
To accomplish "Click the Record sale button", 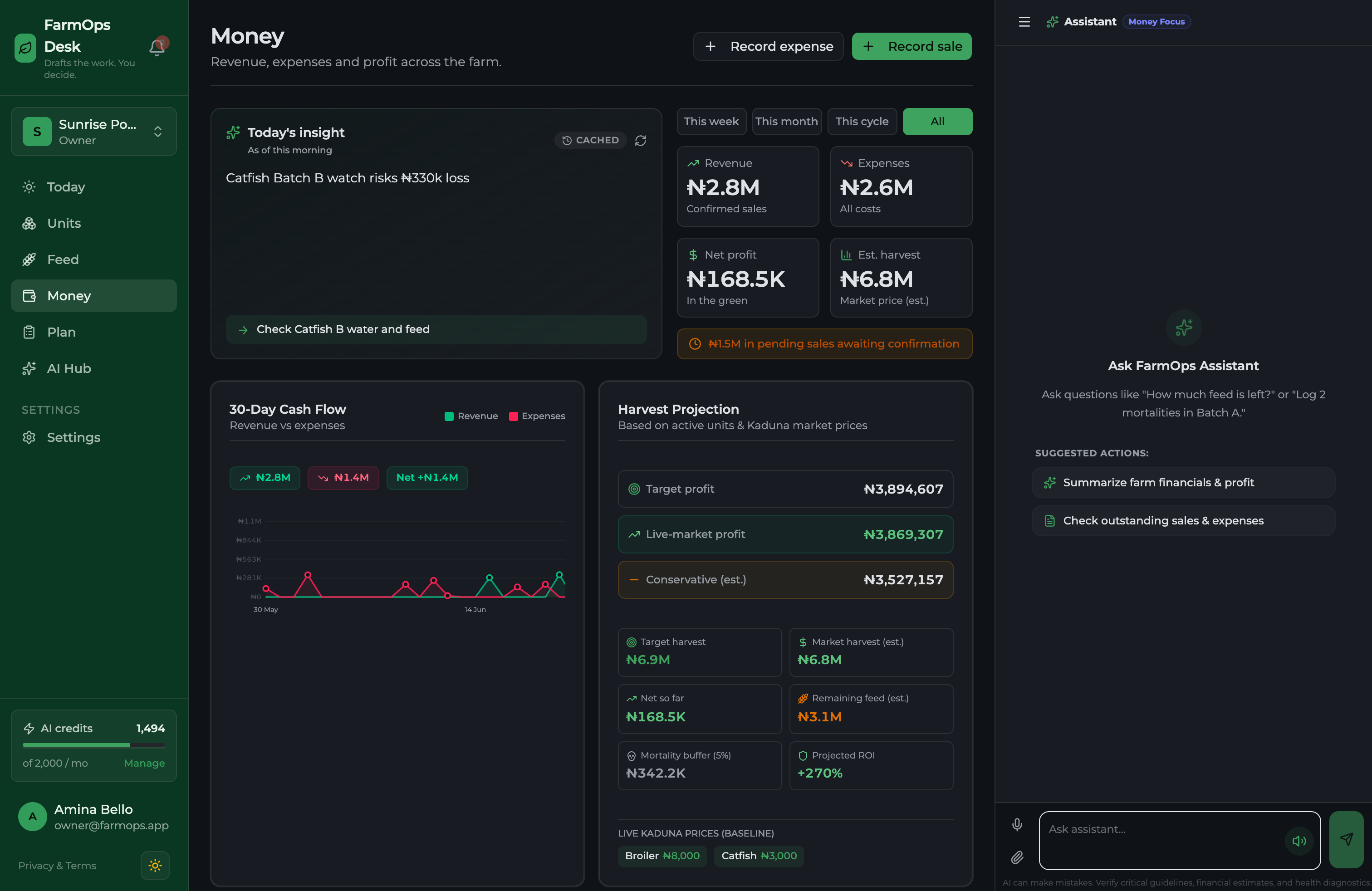I will [x=911, y=46].
